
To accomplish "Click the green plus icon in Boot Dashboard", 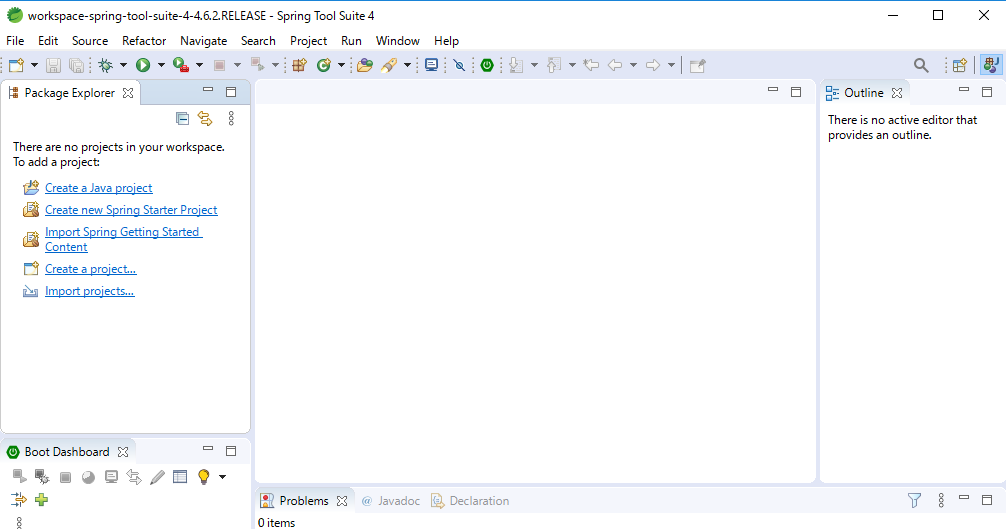I will tap(42, 500).
